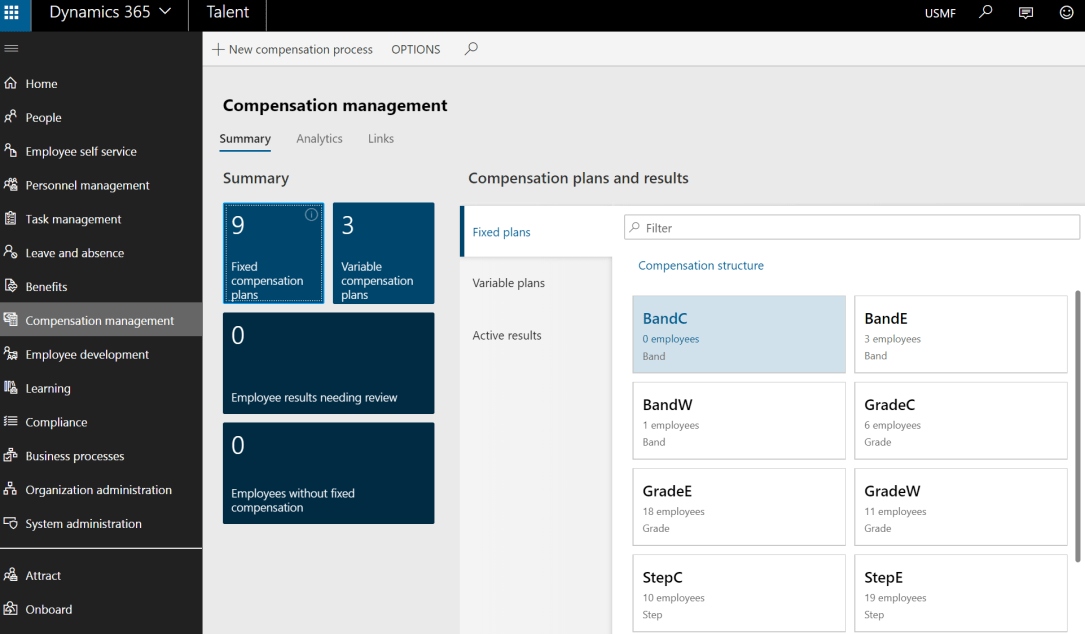1085x634 pixels.
Task: Open the OPTIONS menu
Action: [x=415, y=49]
